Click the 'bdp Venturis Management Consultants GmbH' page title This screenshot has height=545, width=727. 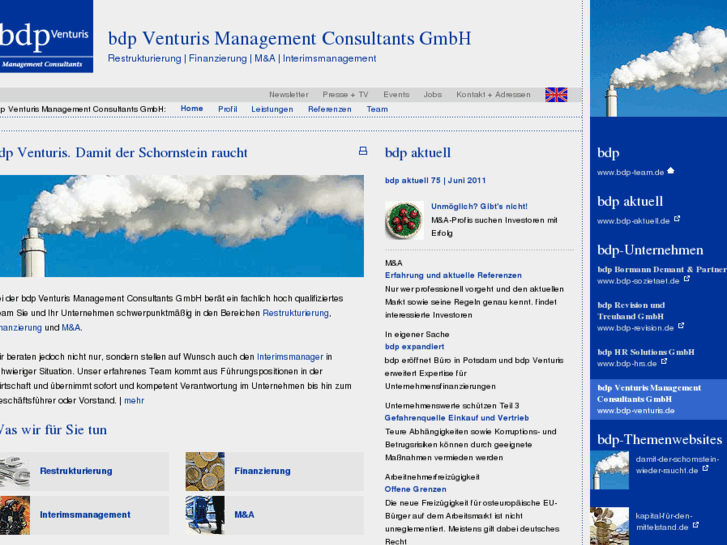click(x=289, y=38)
